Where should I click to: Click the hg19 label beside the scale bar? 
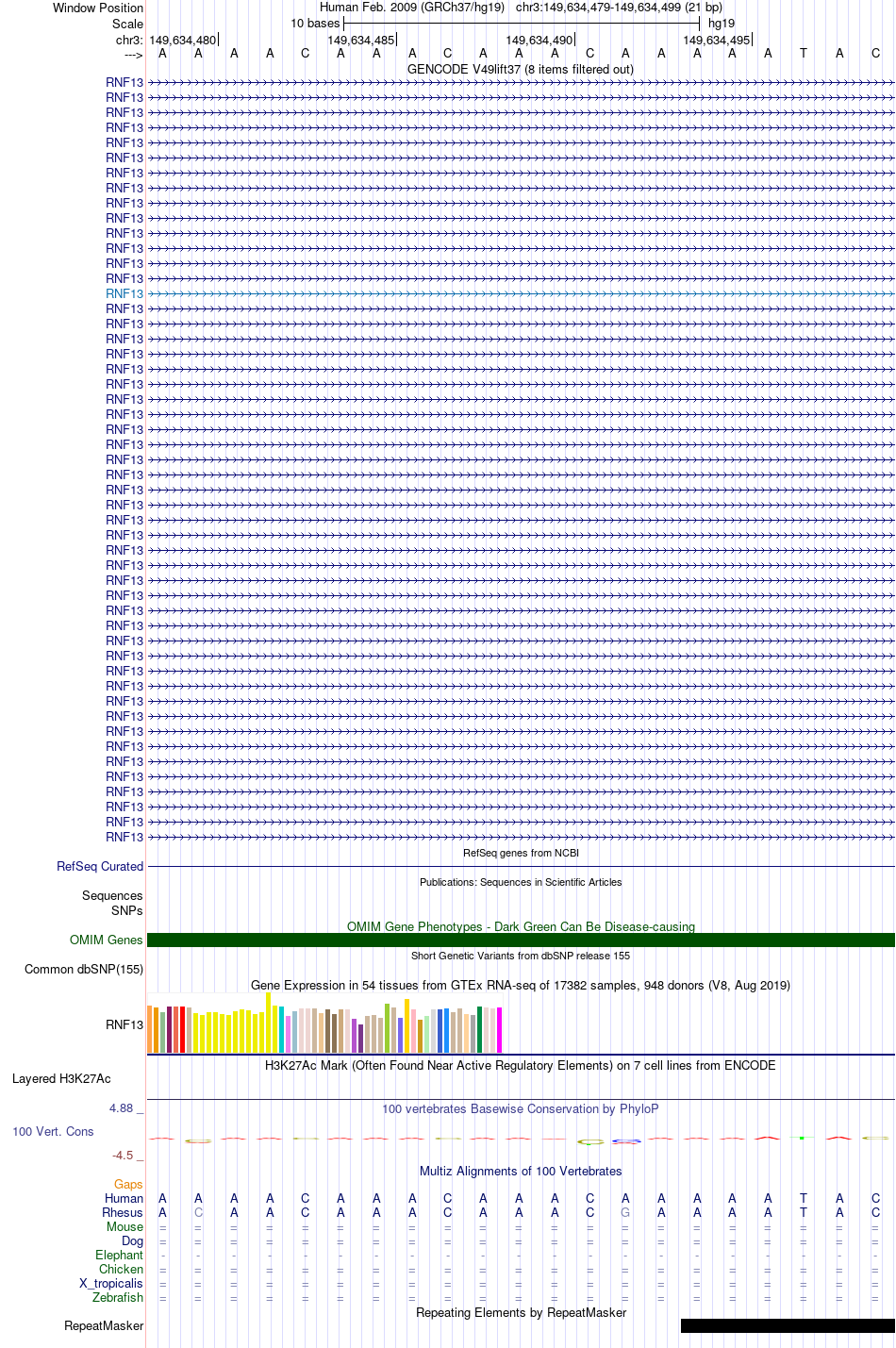tap(722, 24)
